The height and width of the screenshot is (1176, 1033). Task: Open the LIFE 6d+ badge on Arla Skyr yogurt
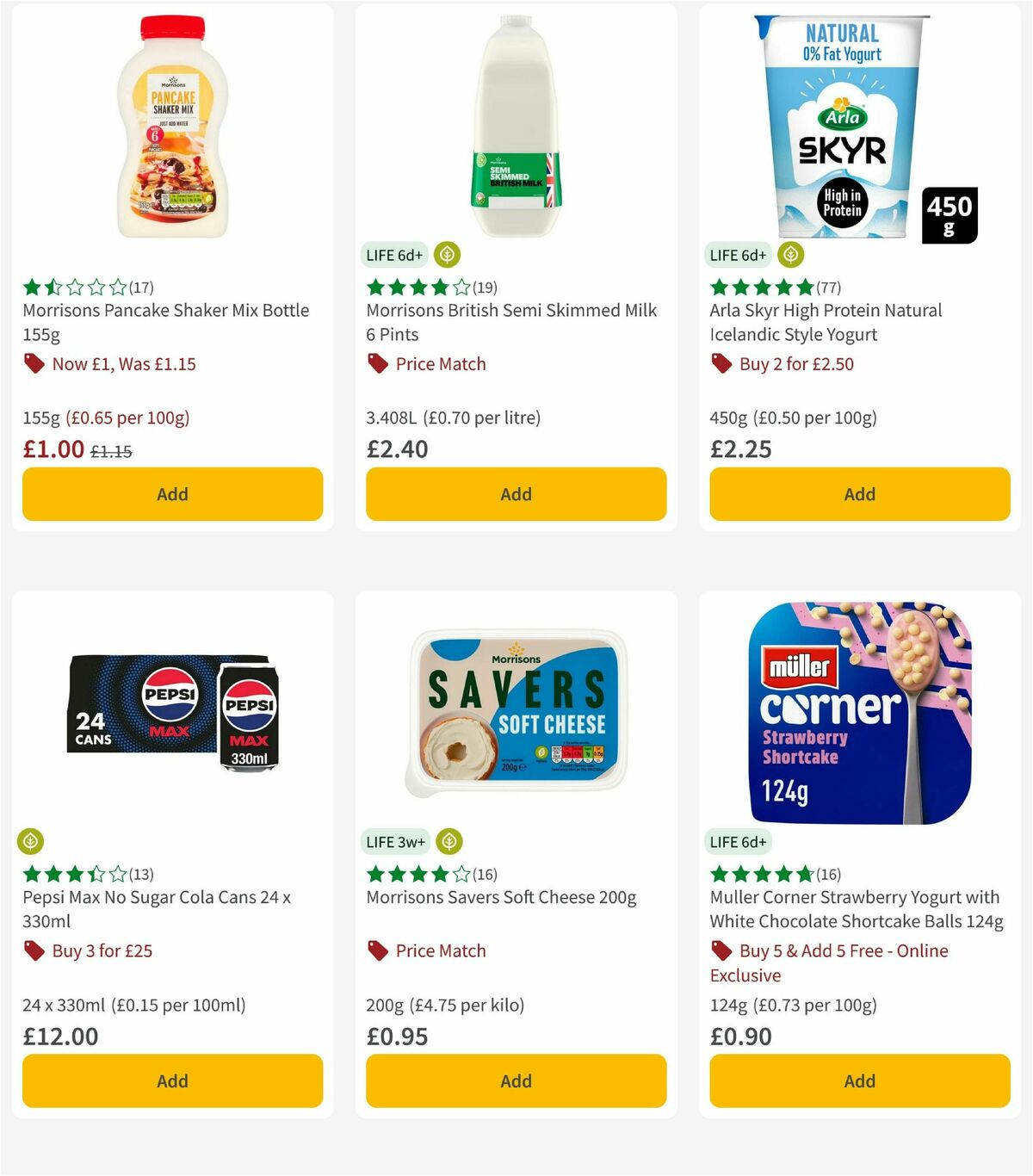(x=738, y=255)
